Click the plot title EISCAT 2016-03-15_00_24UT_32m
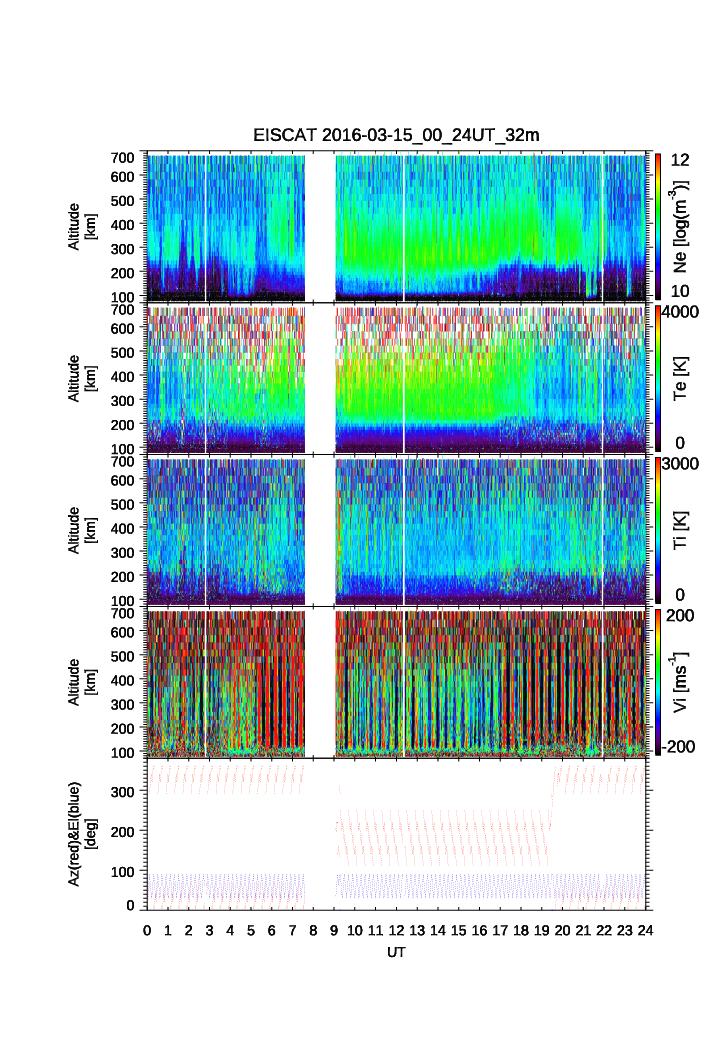The width and height of the screenshot is (708, 1062). 396,135
